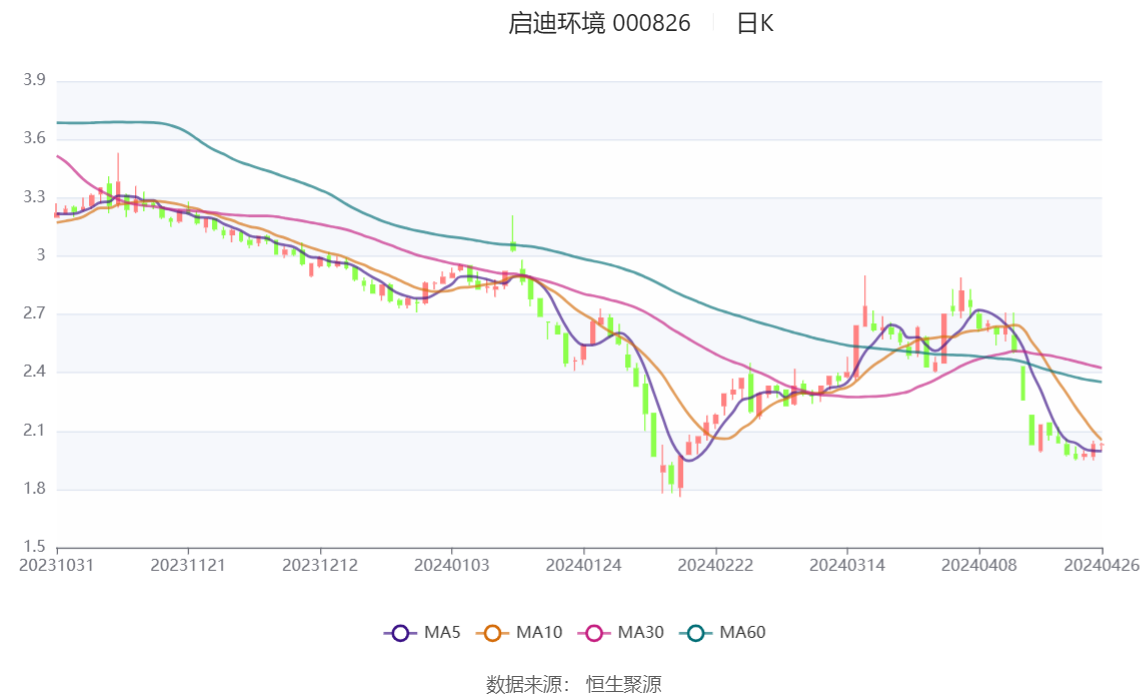Hide the MA10 series via its label
Image resolution: width=1148 pixels, height=699 pixels.
pos(539,632)
